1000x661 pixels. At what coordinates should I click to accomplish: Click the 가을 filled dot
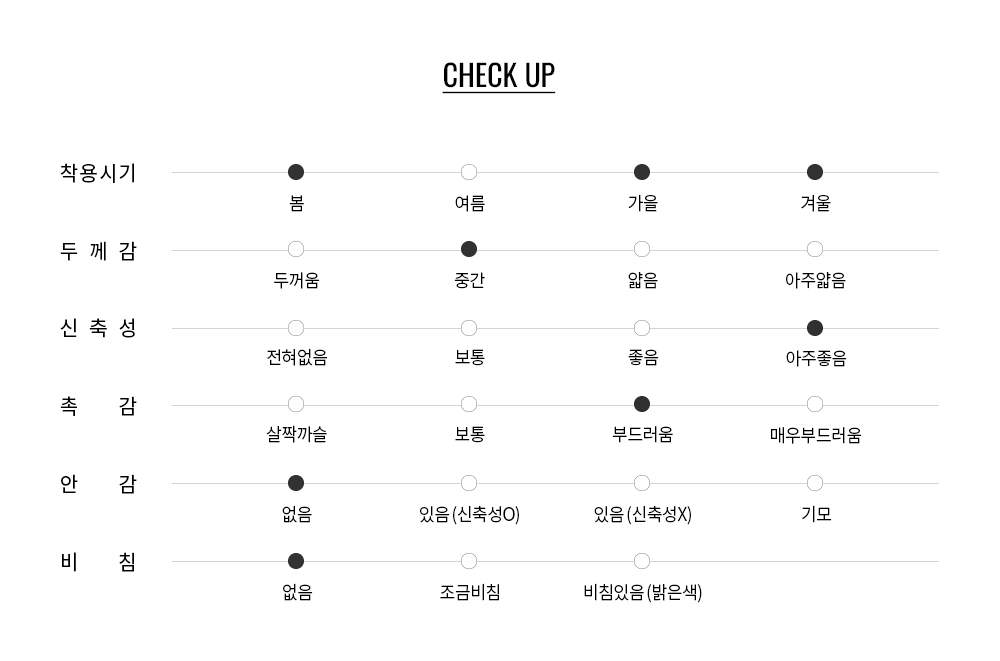[x=642, y=172]
